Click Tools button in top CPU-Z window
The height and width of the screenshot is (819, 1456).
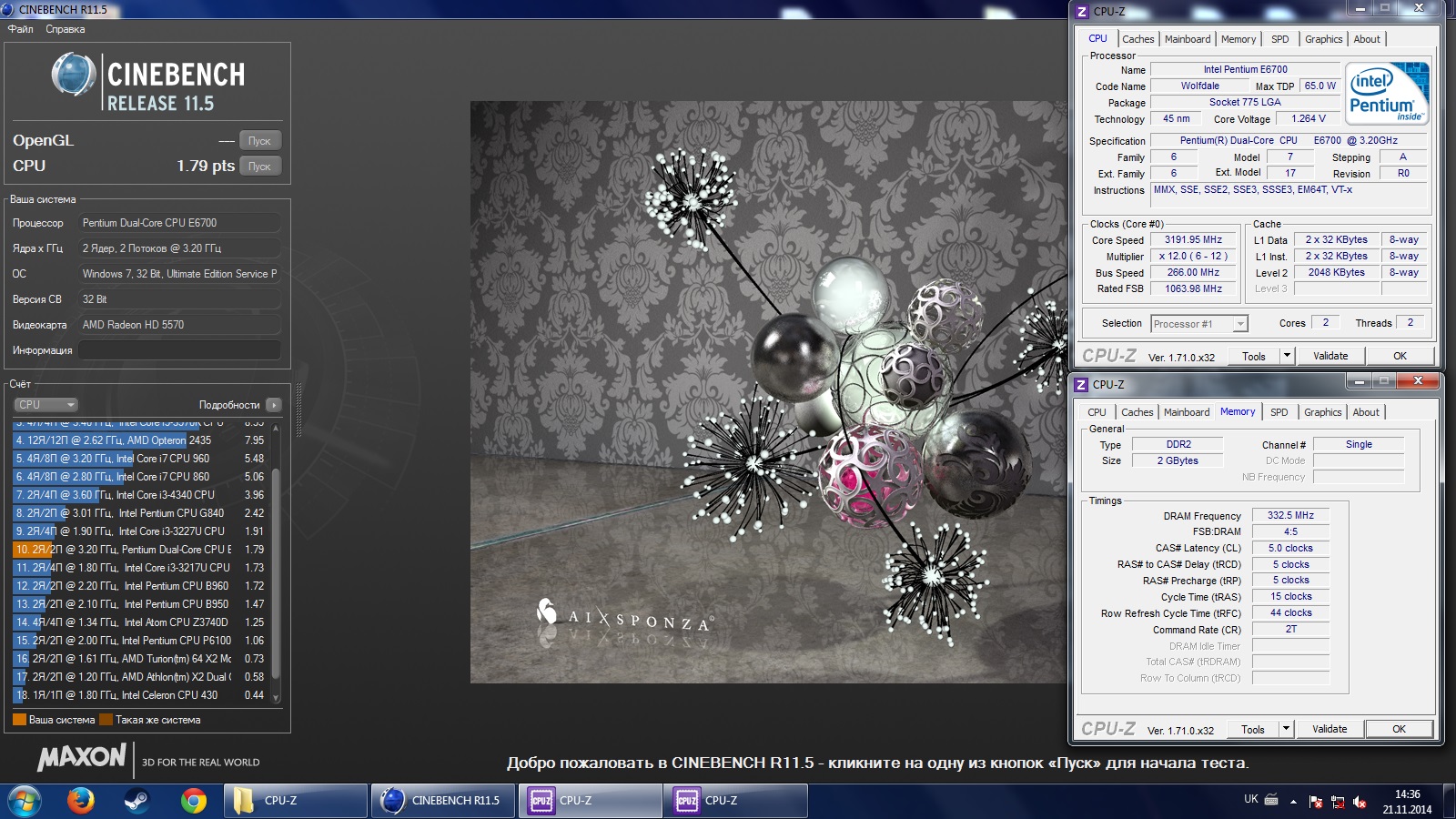[1254, 356]
